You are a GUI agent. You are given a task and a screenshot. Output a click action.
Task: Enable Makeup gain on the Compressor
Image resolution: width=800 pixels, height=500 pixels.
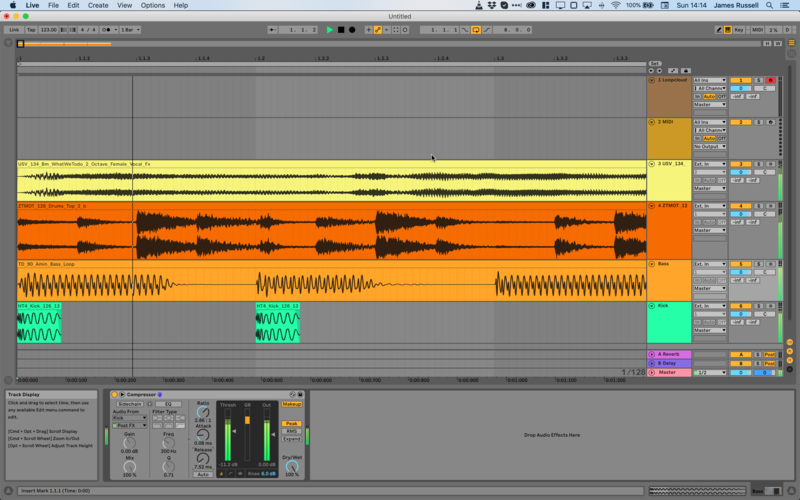coord(292,404)
